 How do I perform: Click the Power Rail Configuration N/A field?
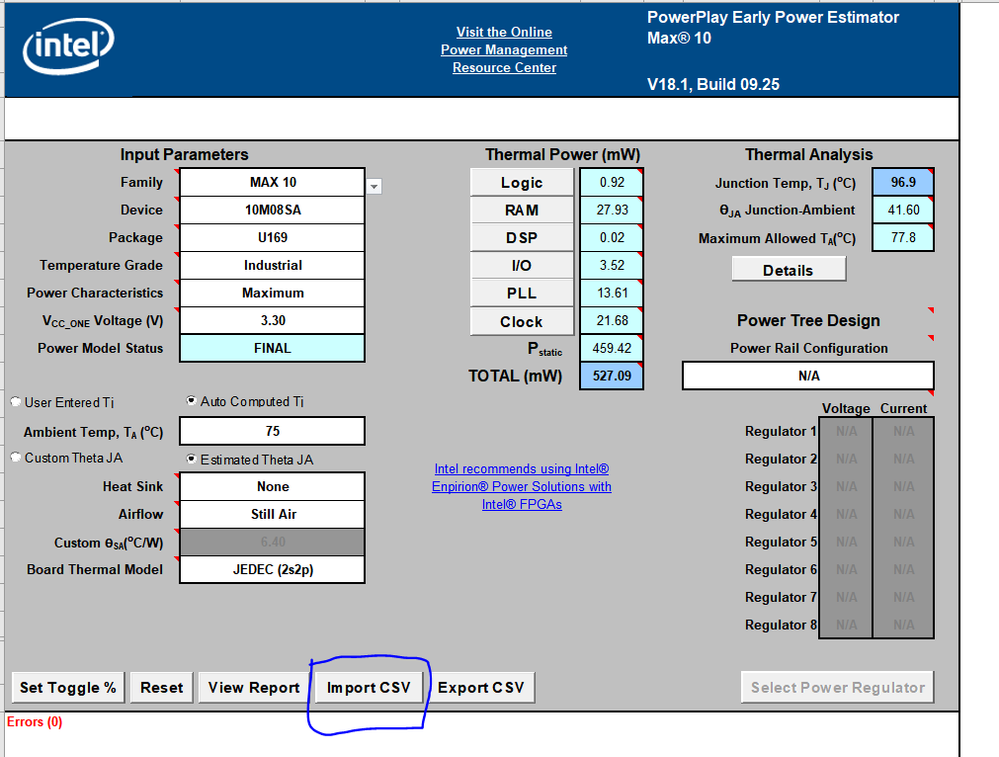pyautogui.click(x=809, y=376)
